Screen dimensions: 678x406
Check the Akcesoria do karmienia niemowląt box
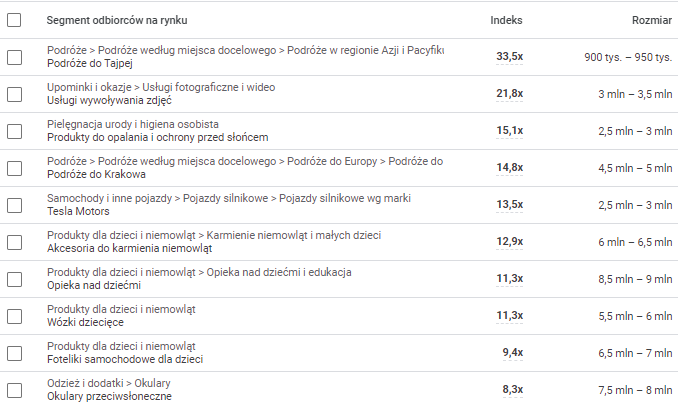click(14, 242)
